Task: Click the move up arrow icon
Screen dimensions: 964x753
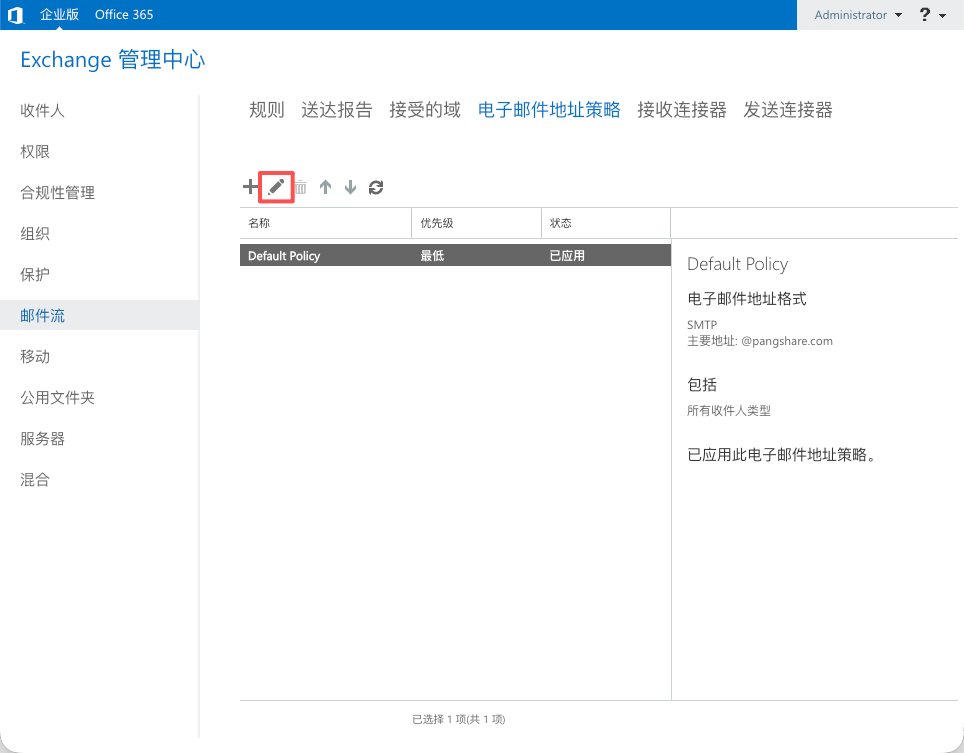Action: coord(325,187)
